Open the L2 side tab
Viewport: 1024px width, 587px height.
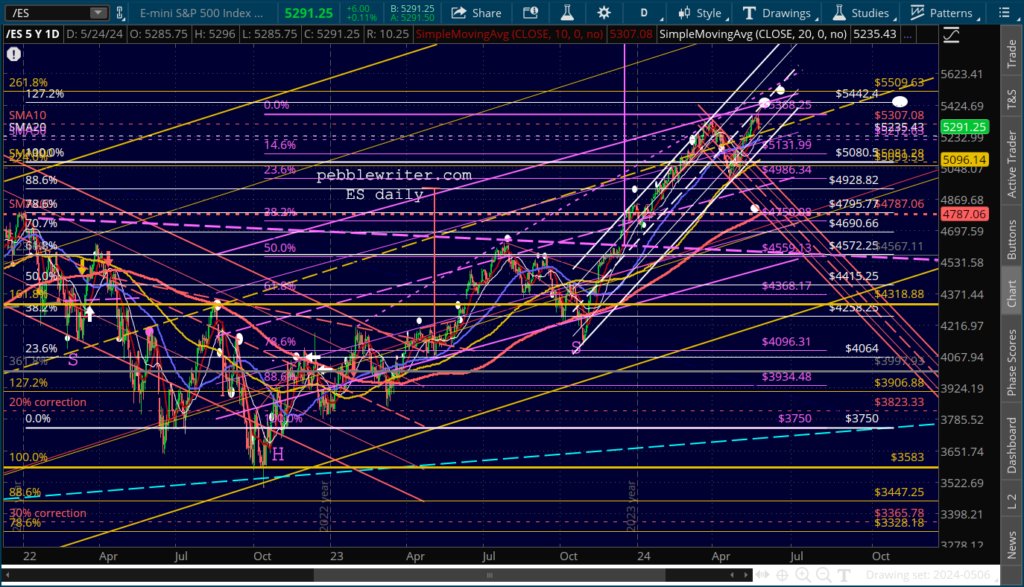click(x=1012, y=501)
